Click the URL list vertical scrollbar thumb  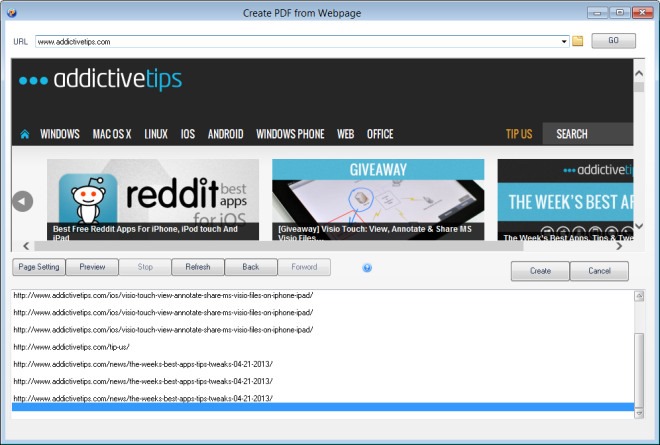click(x=639, y=370)
